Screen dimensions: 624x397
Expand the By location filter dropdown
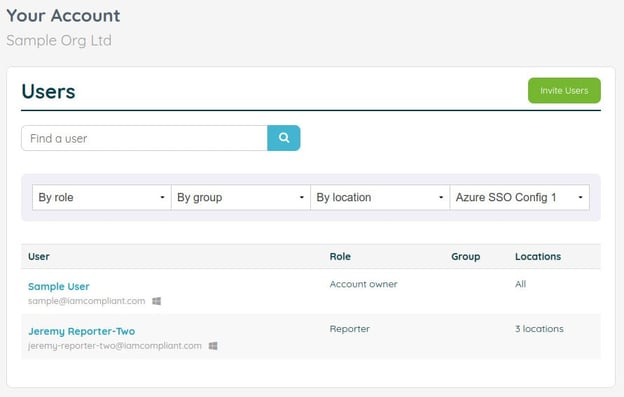(x=380, y=197)
